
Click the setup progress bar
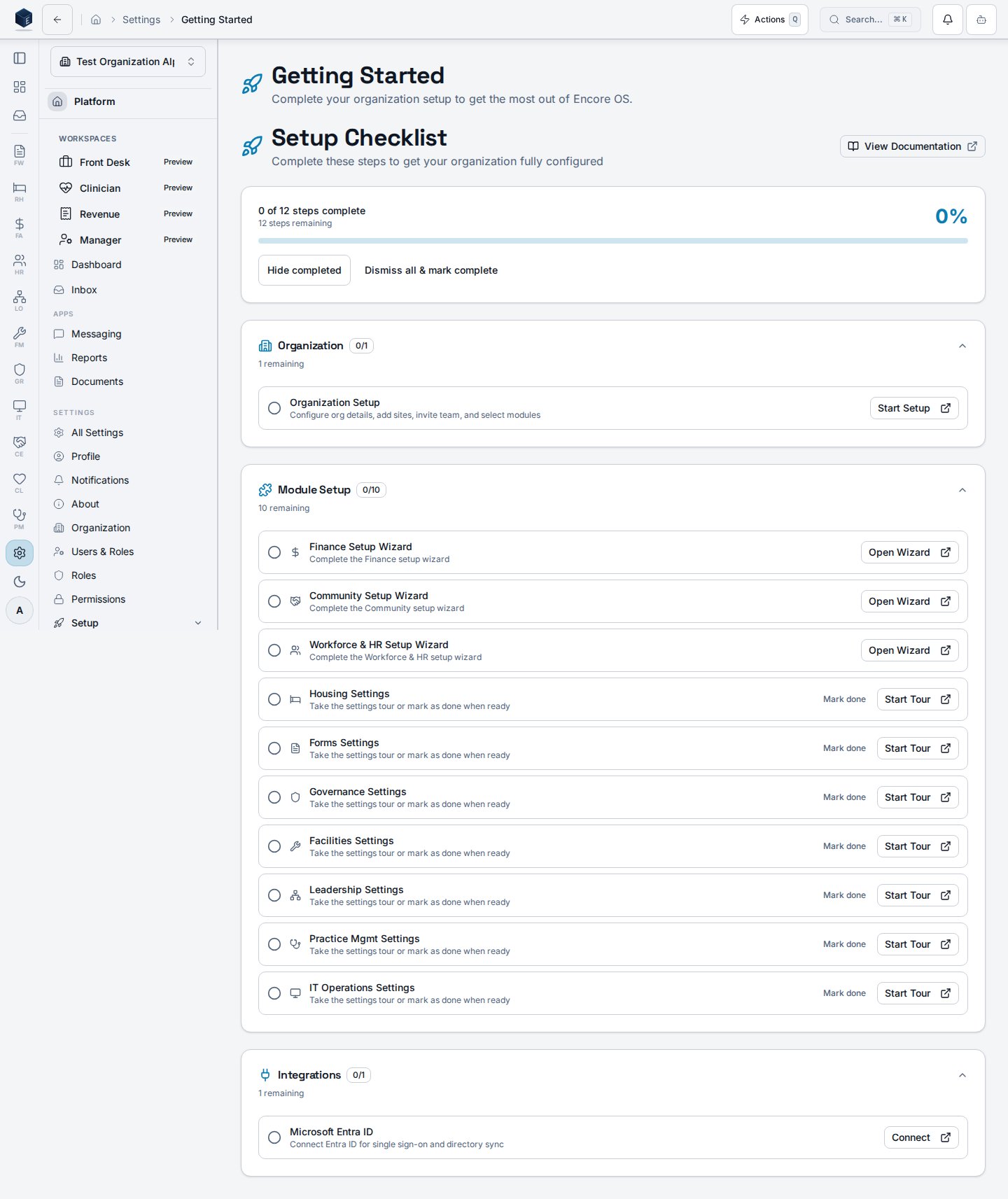click(x=613, y=241)
